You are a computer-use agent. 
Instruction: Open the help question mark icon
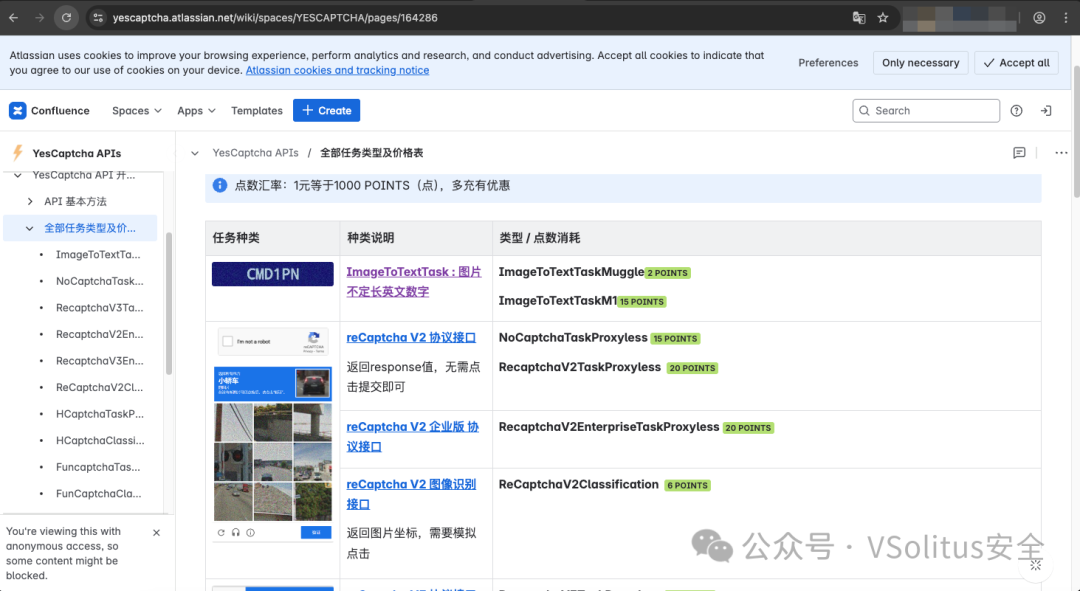click(1017, 110)
